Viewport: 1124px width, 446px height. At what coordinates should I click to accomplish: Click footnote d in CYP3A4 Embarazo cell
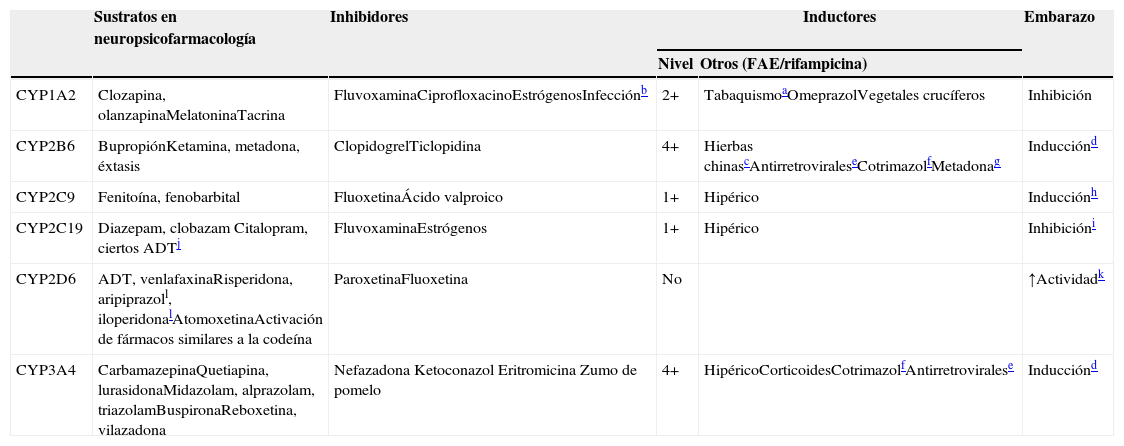tap(1095, 365)
